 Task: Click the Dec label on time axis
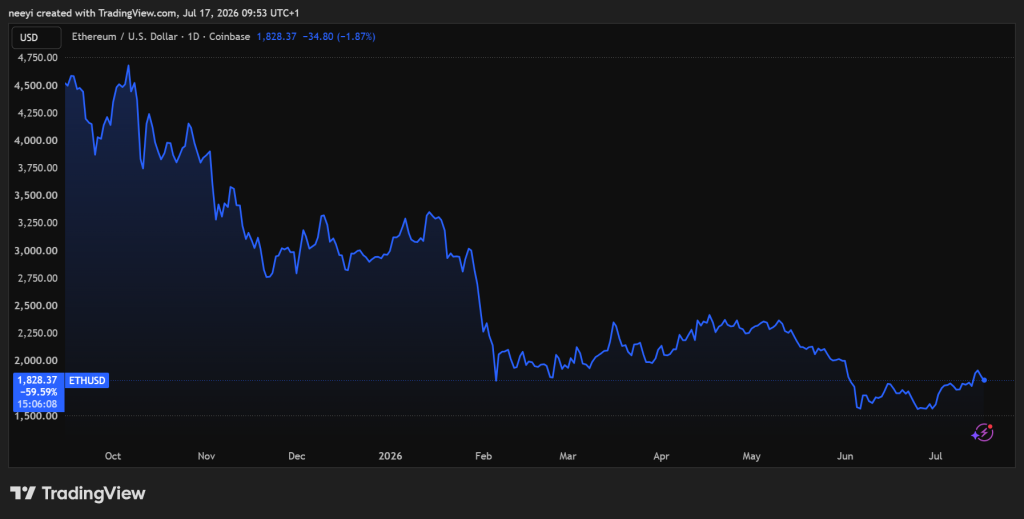tap(296, 456)
